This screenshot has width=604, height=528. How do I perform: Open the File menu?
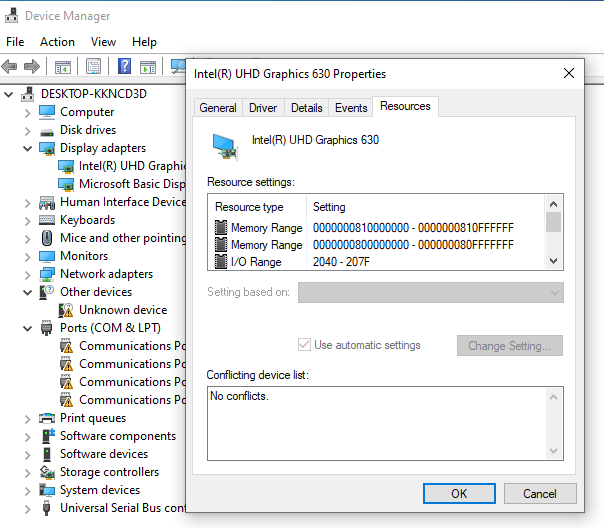(15, 42)
